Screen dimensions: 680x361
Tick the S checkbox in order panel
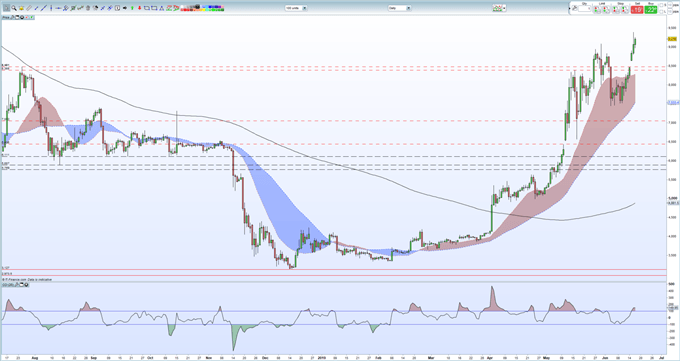pyautogui.click(x=661, y=5)
